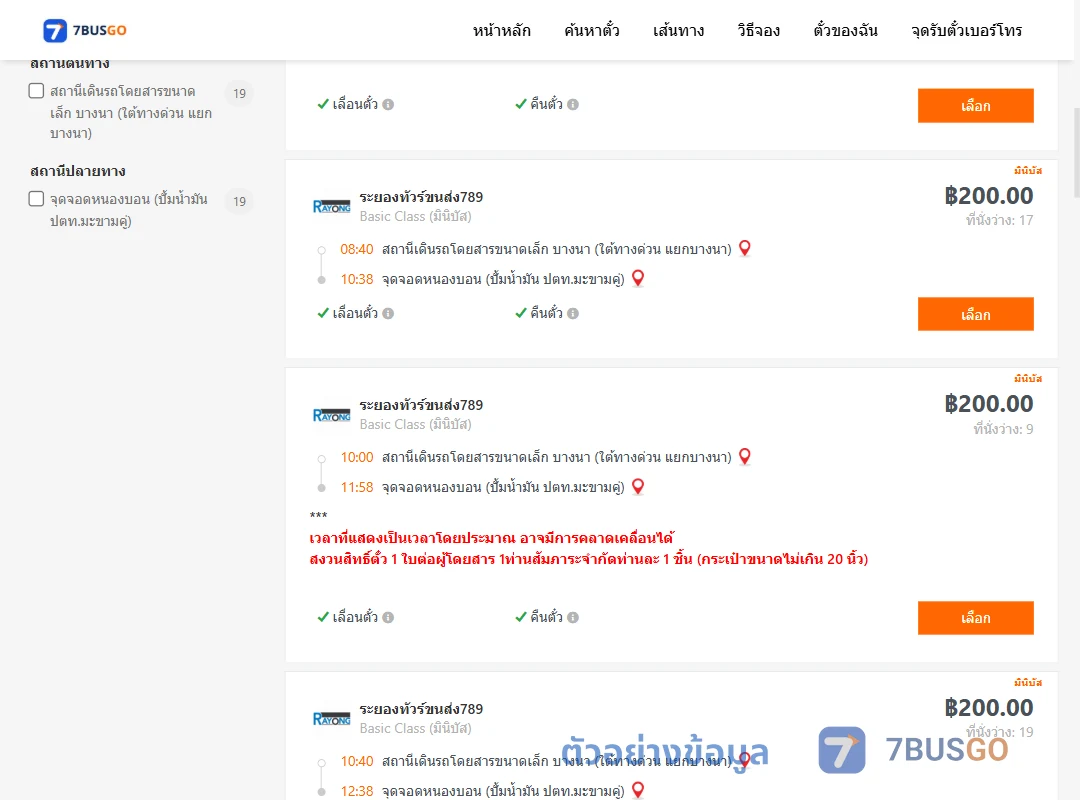This screenshot has width=1080, height=800.
Task: Click the count badge 19 beside destination stop filter
Action: tap(240, 201)
